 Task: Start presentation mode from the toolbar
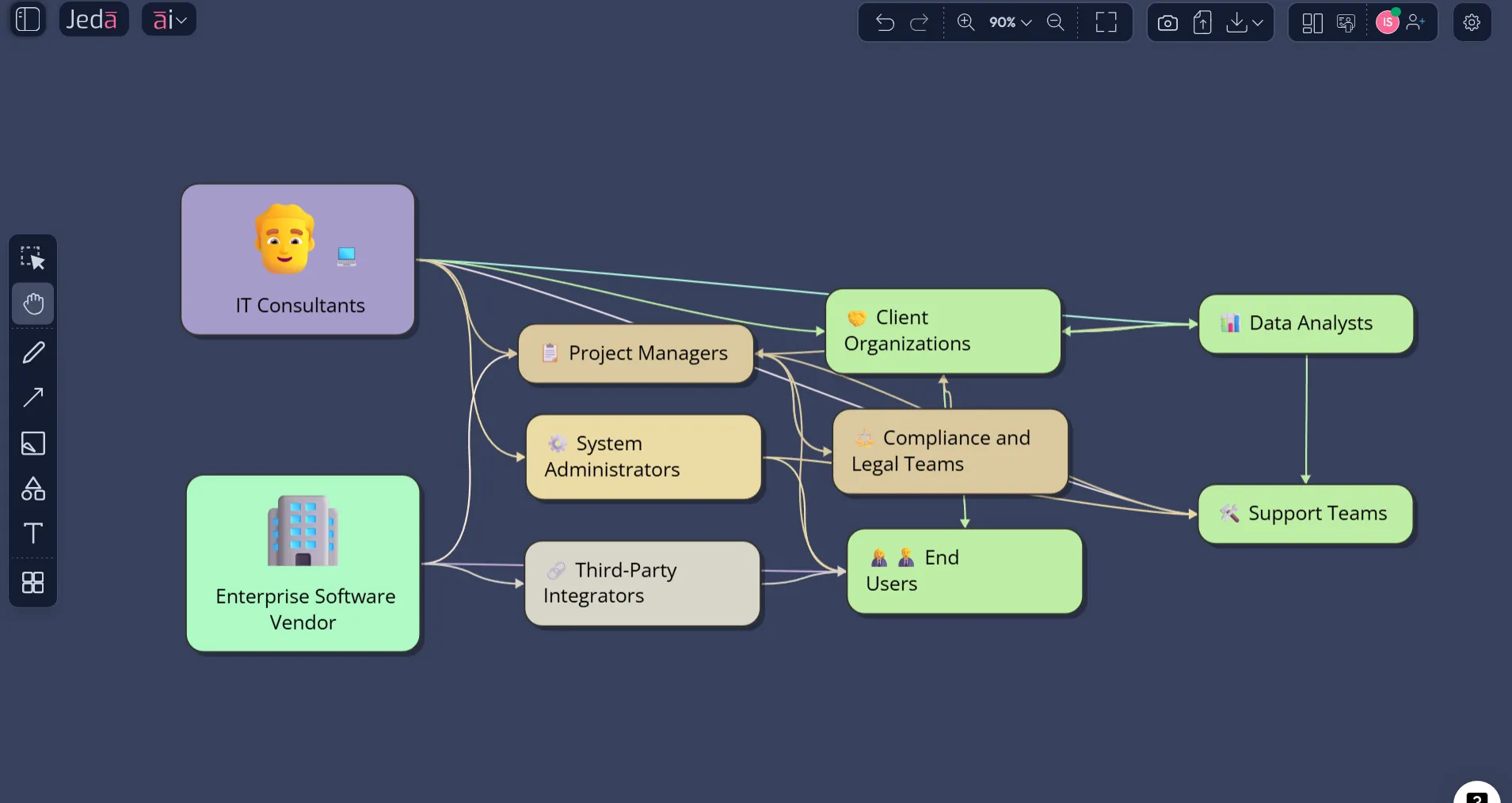pos(1346,22)
